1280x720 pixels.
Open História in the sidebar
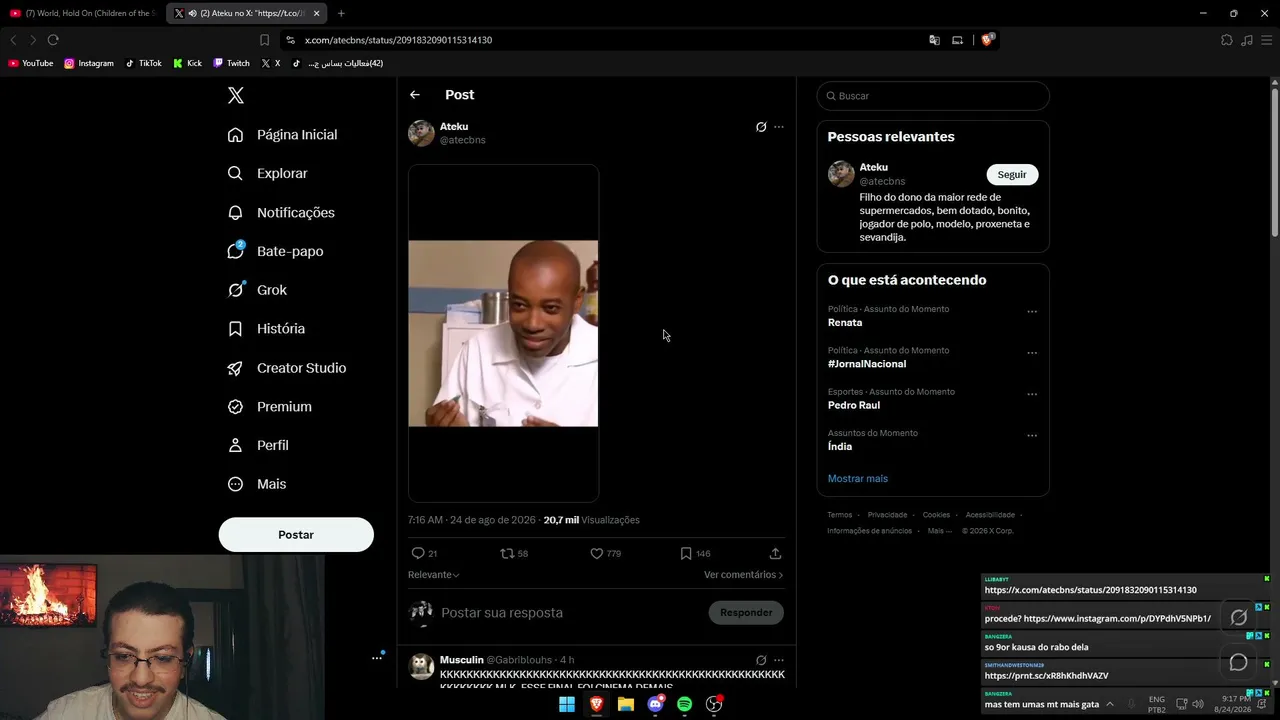coord(267,328)
